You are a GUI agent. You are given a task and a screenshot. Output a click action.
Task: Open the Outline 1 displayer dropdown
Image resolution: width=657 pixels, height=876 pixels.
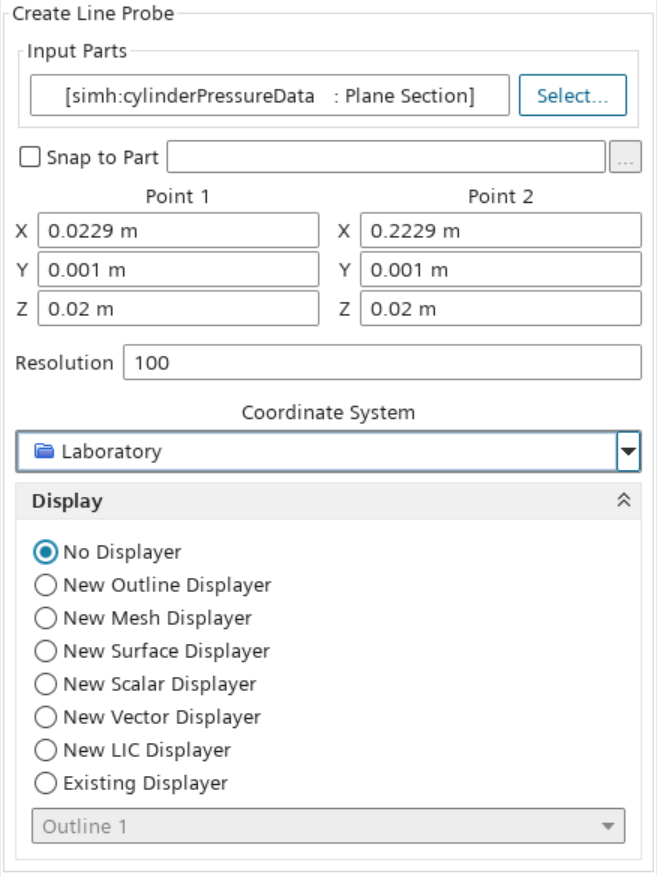click(328, 827)
